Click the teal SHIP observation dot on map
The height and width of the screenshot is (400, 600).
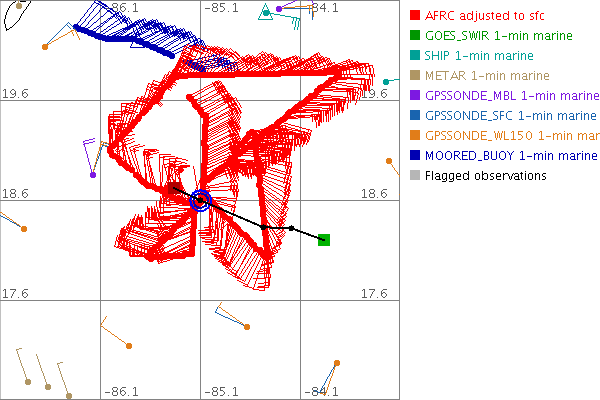click(387, 82)
